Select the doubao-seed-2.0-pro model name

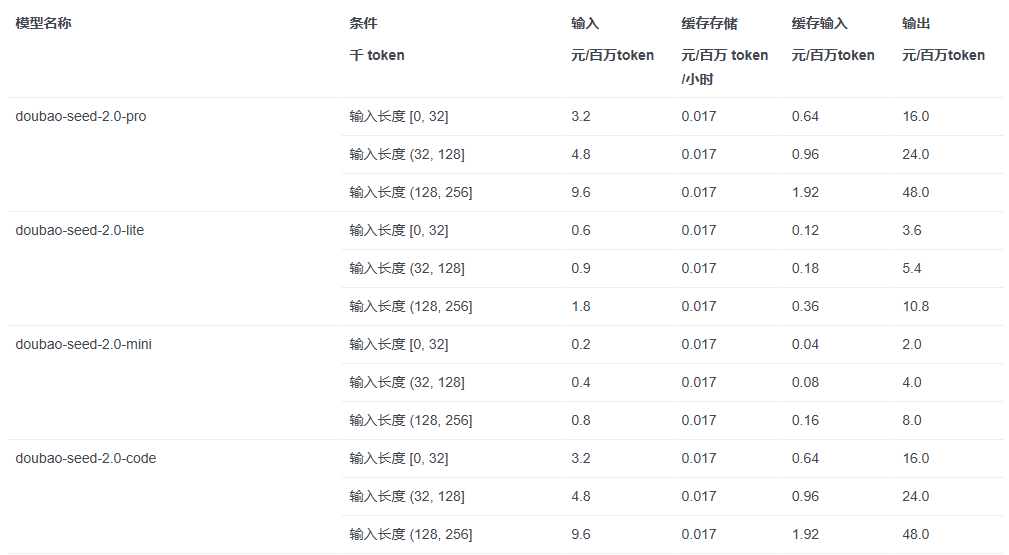pyautogui.click(x=80, y=117)
